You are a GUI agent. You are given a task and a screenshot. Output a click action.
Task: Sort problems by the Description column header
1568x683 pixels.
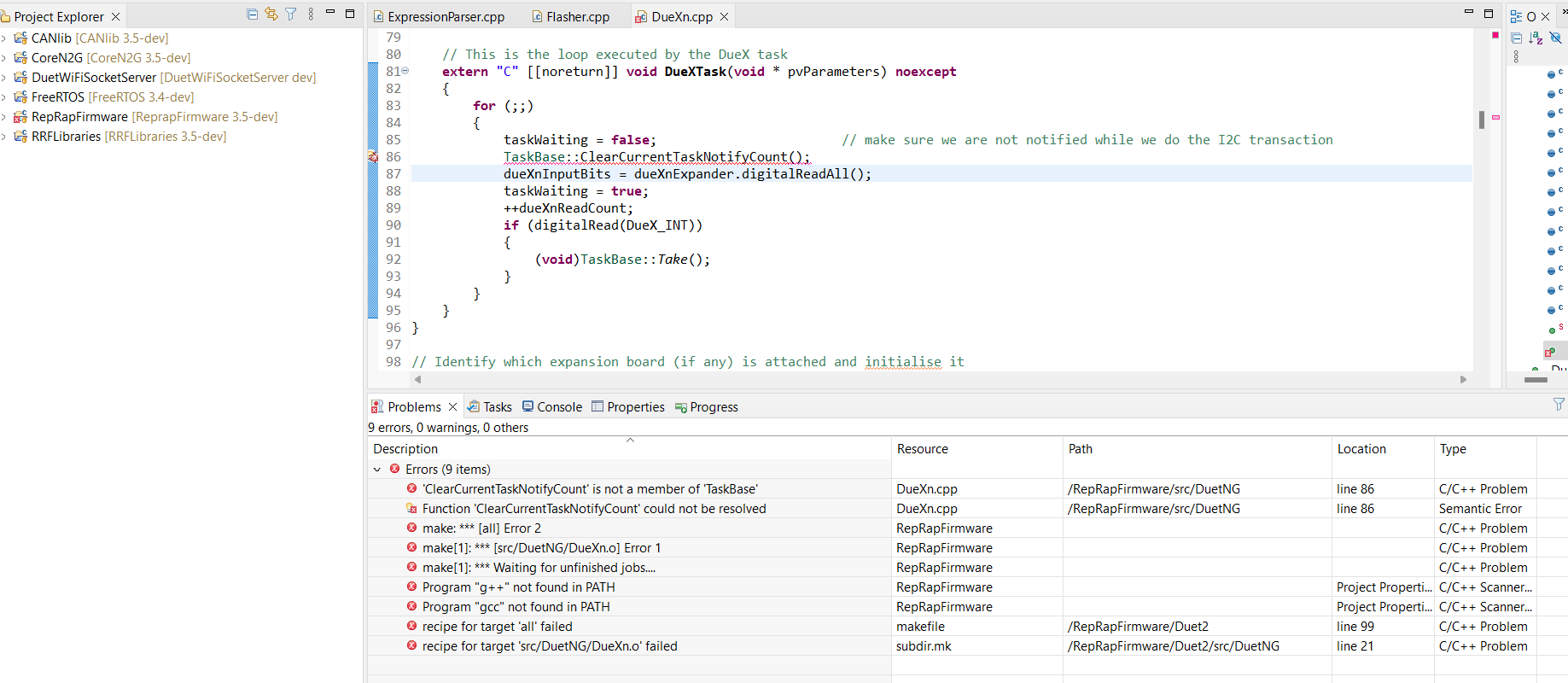pos(629,449)
